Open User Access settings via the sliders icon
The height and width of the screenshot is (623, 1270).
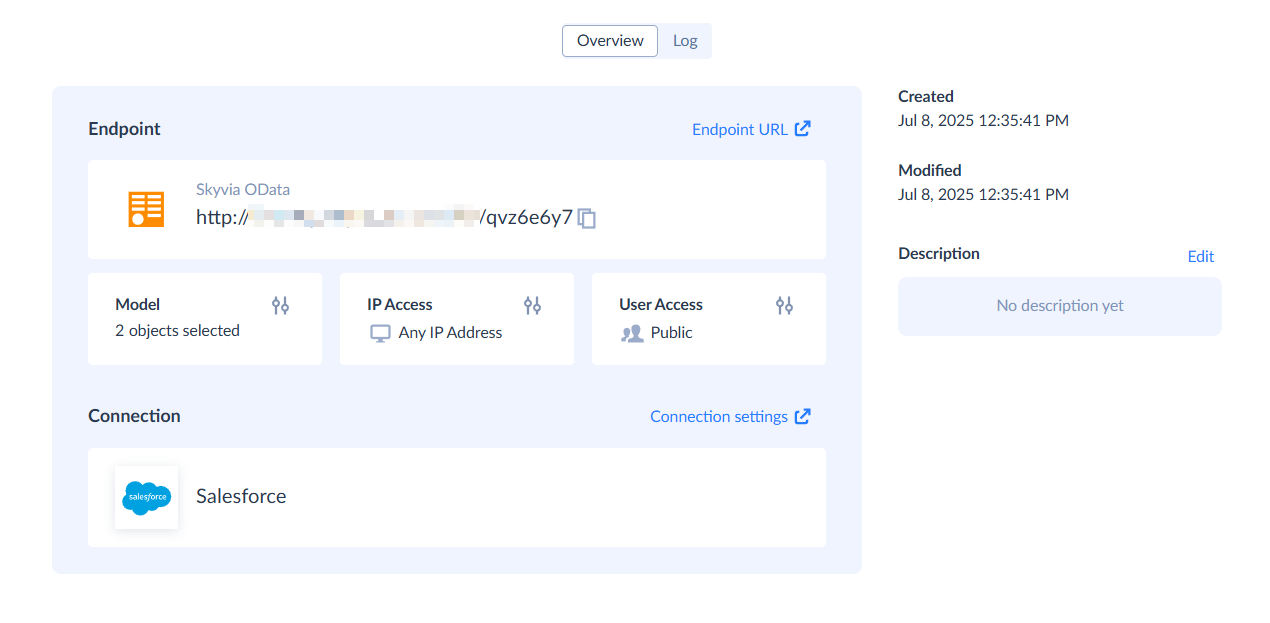[x=785, y=305]
